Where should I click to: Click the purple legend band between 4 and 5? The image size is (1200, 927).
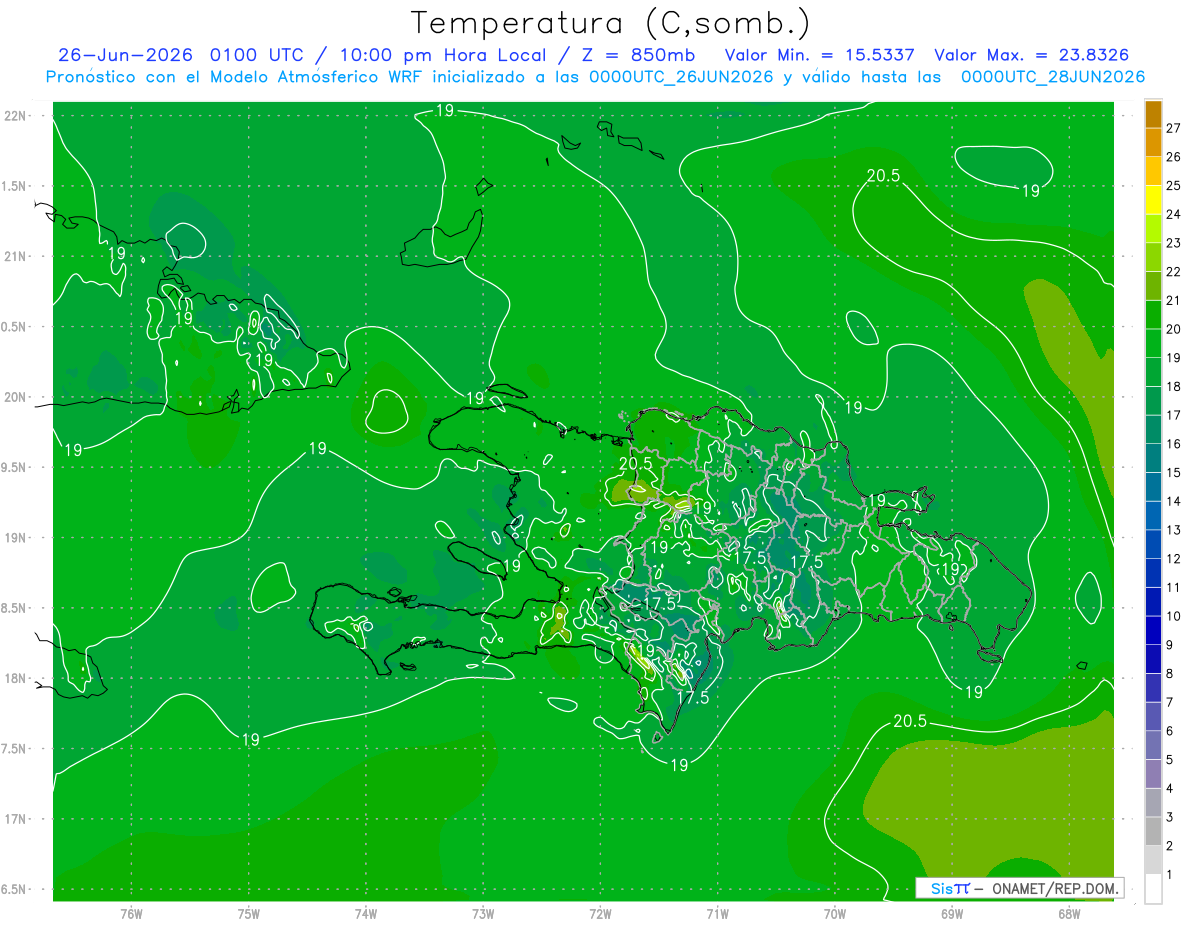coord(1153,774)
